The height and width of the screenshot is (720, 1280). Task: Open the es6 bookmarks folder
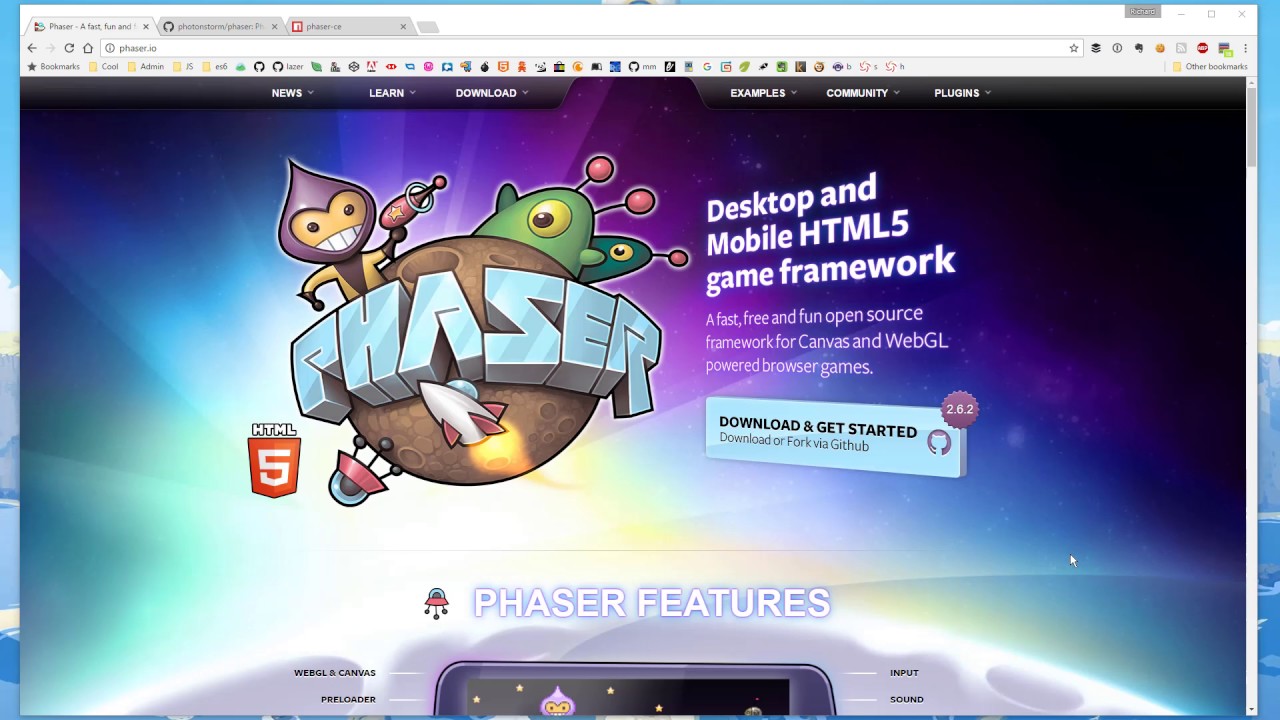(215, 67)
